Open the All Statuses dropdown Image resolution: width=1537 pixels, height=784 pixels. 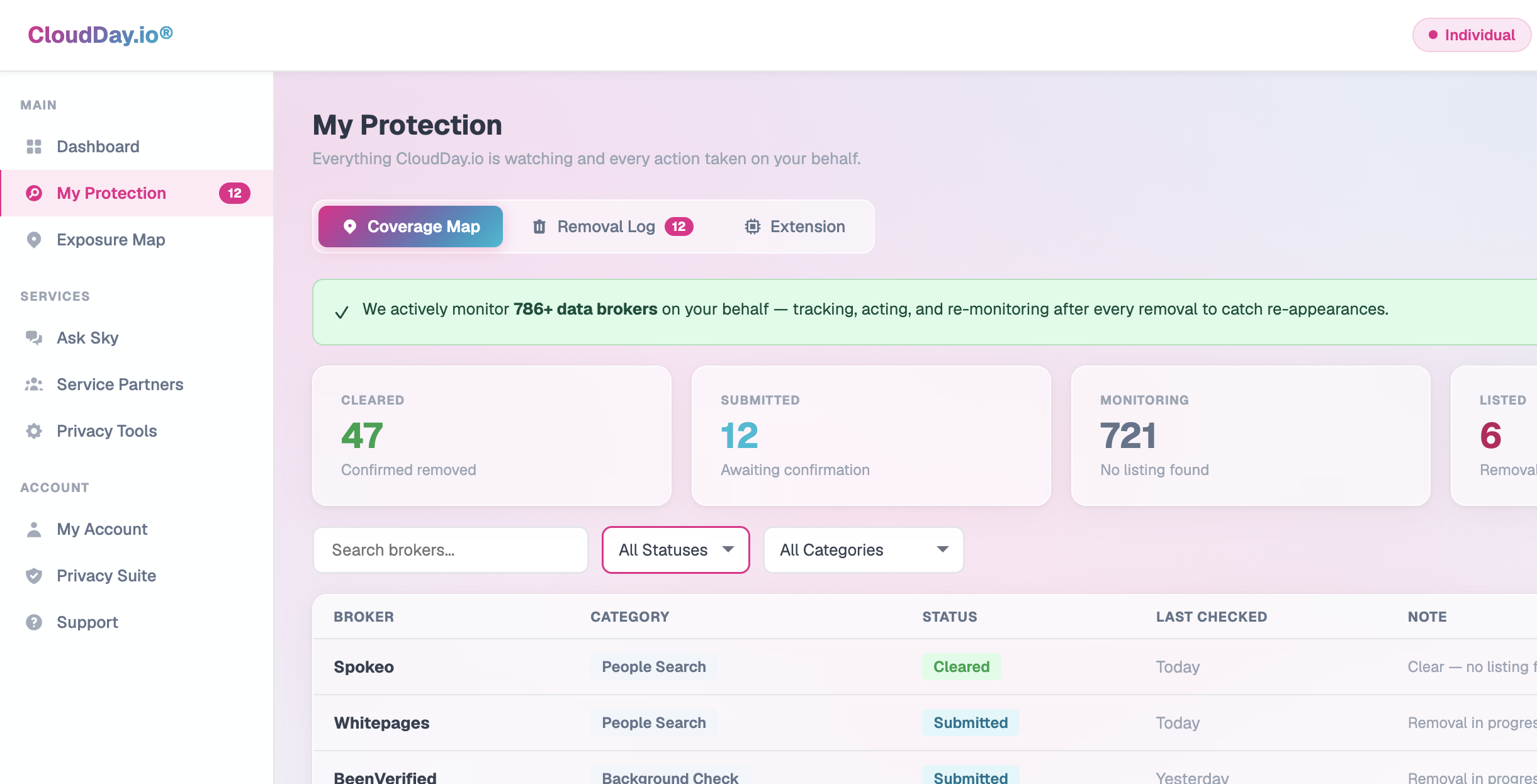(x=676, y=550)
